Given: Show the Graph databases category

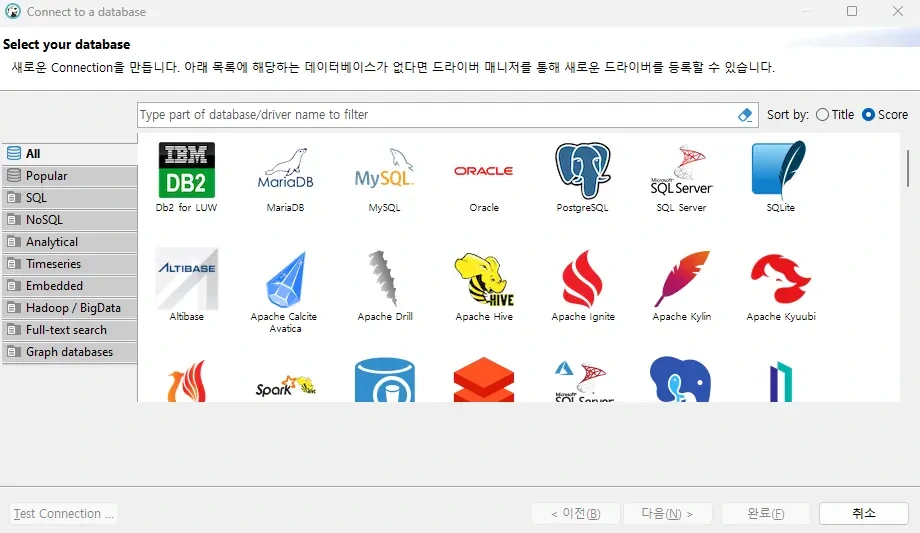Looking at the screenshot, I should coord(70,352).
